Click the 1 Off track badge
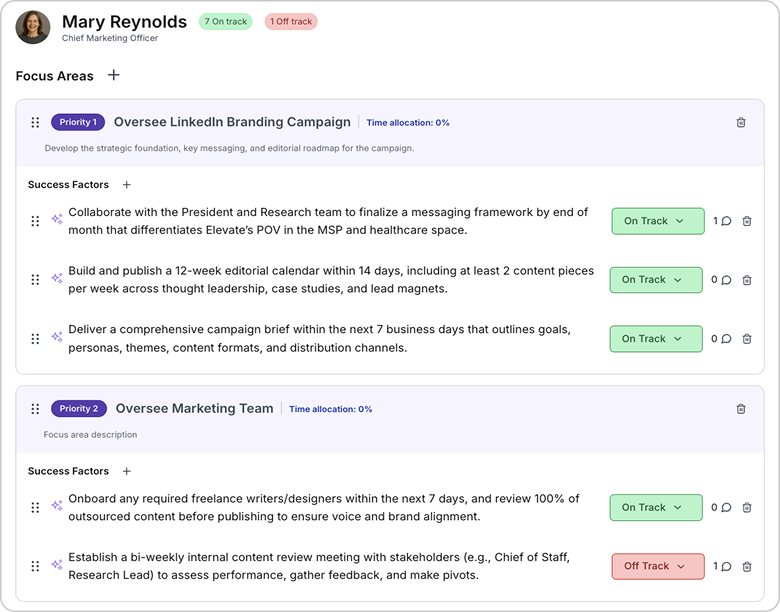This screenshot has width=780, height=612. coord(291,21)
